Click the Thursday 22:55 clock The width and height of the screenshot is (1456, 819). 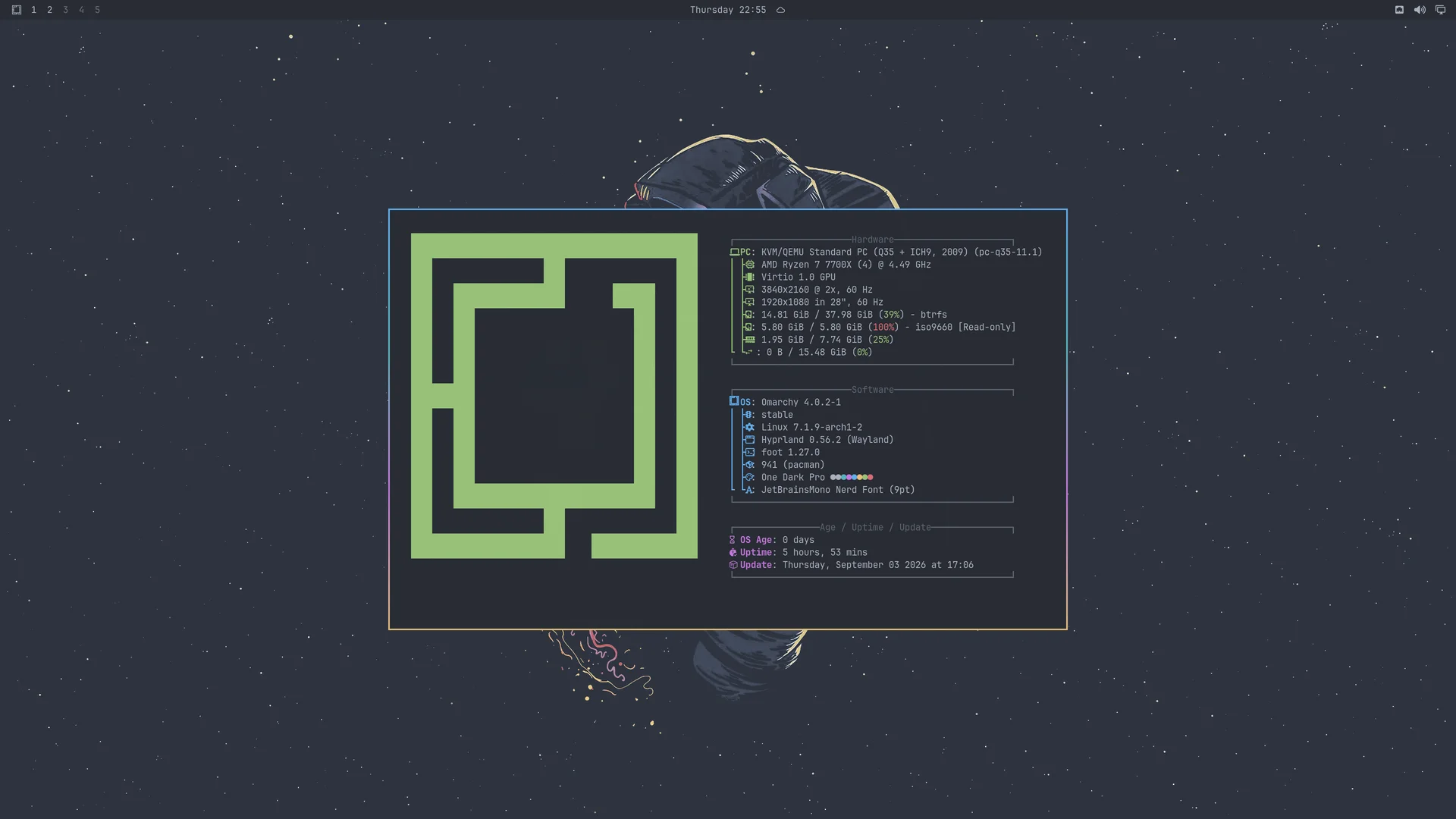727,10
